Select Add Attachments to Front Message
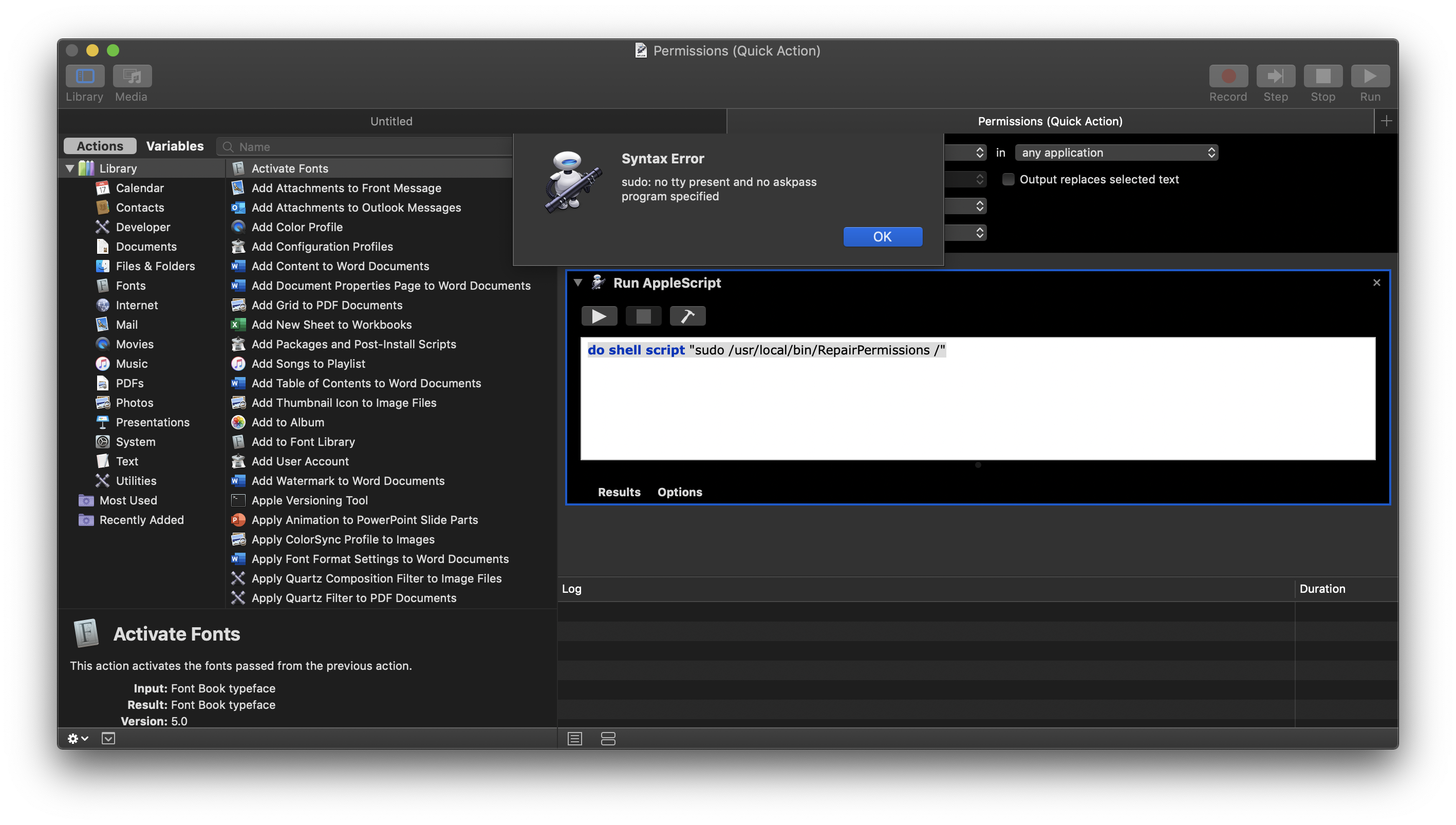Image resolution: width=1456 pixels, height=825 pixels. (346, 188)
